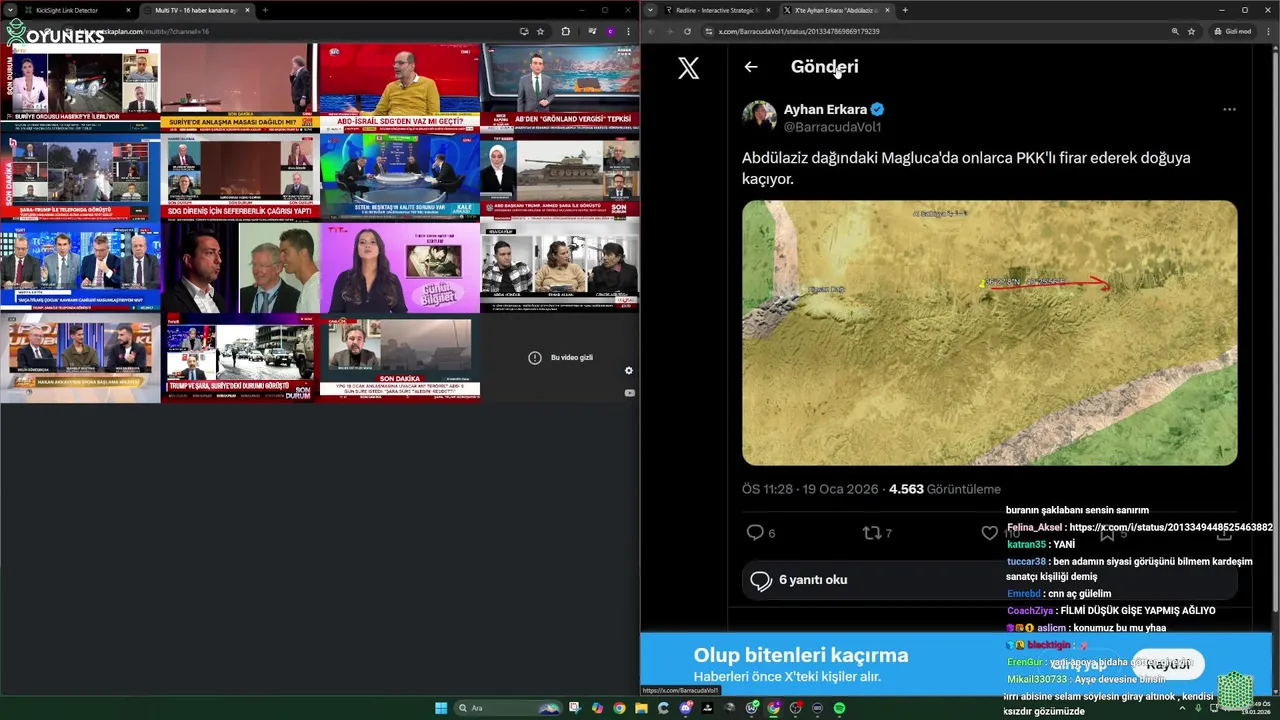Reload the X page in the right browser
Viewport: 1280px width, 720px height.
pos(687,31)
